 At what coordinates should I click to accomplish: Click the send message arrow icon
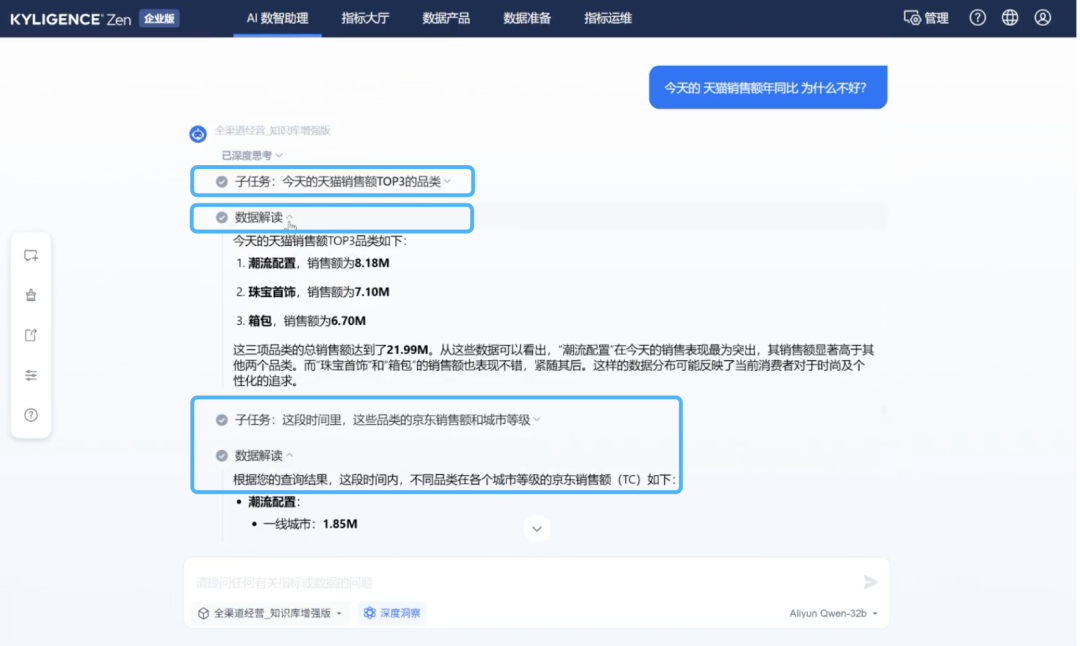point(871,582)
